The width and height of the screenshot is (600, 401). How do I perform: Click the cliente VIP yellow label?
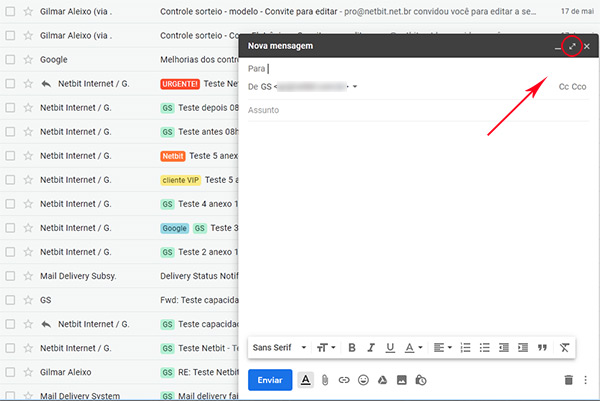pyautogui.click(x=181, y=180)
